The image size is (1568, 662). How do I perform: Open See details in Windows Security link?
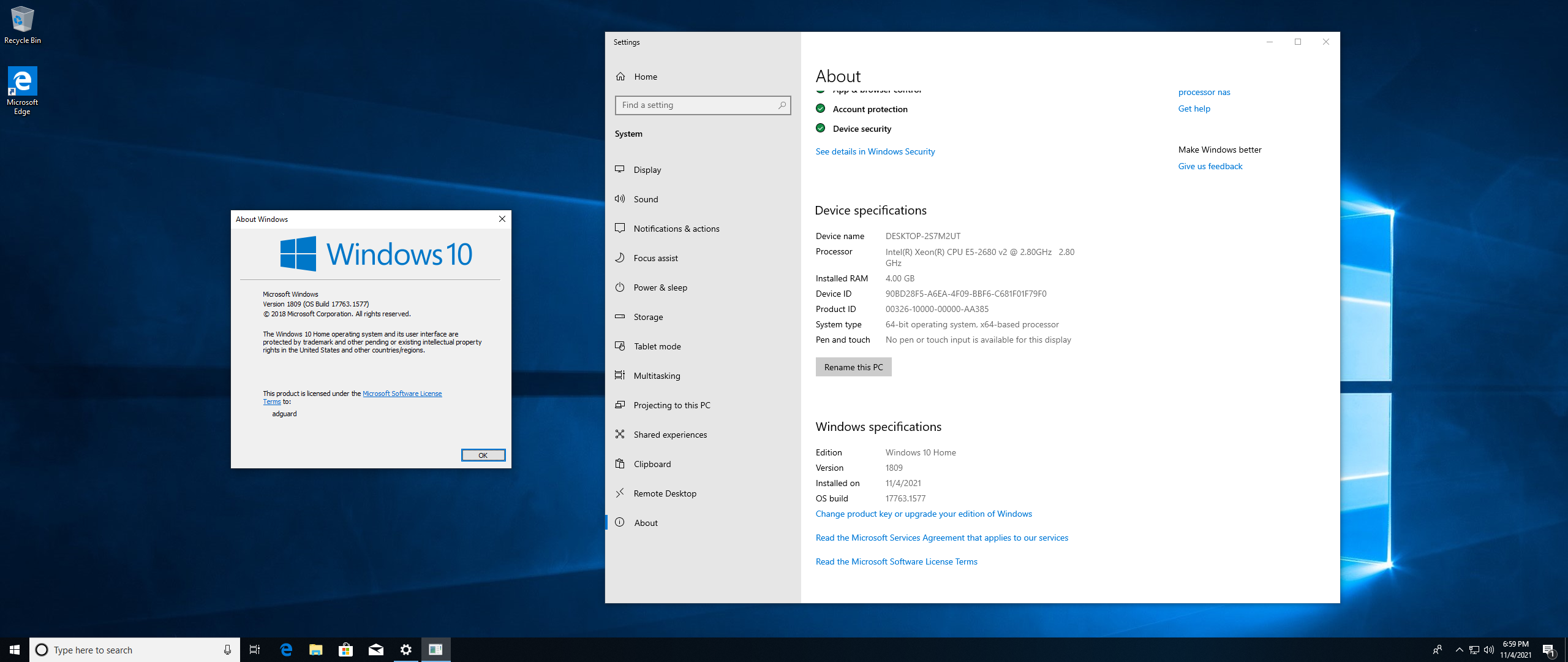[875, 151]
